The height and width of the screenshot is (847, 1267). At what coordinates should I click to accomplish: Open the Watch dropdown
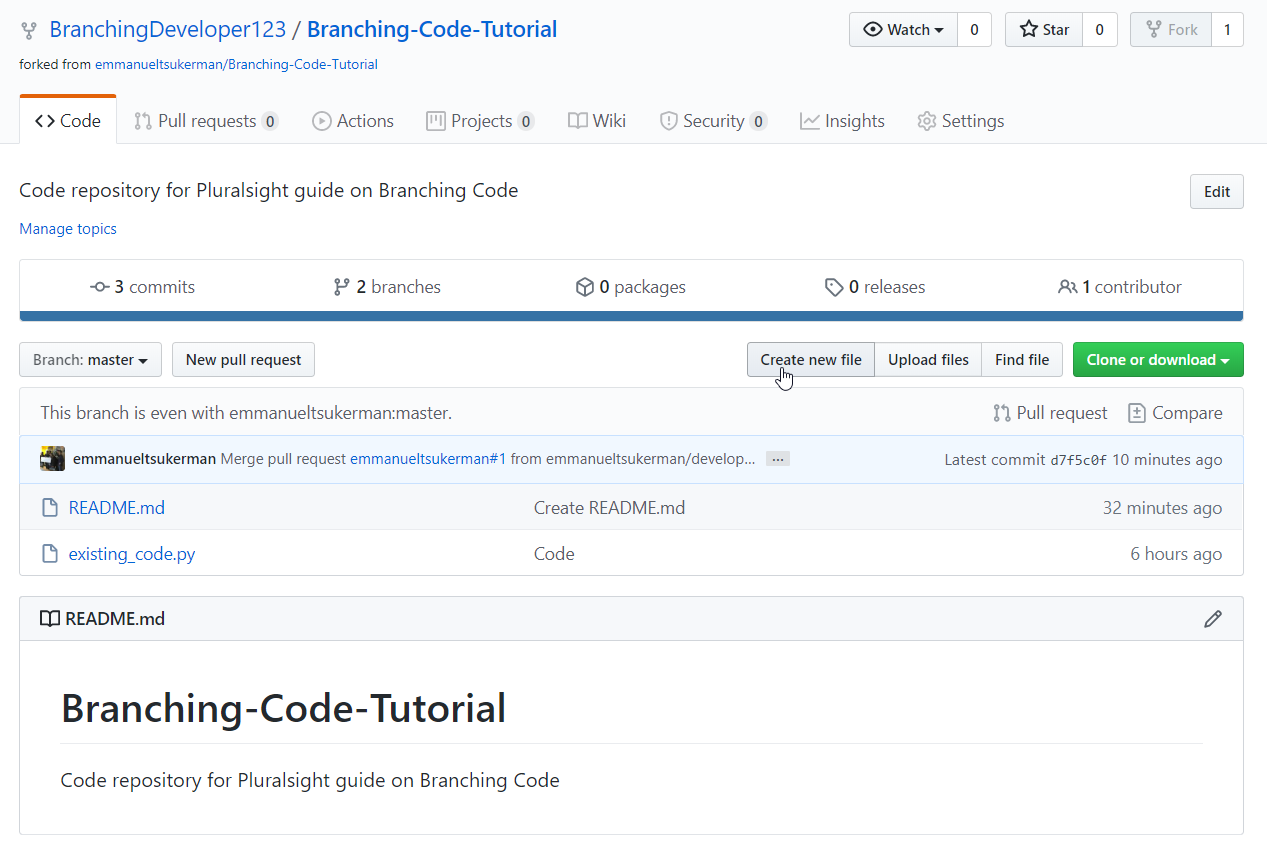tap(903, 30)
